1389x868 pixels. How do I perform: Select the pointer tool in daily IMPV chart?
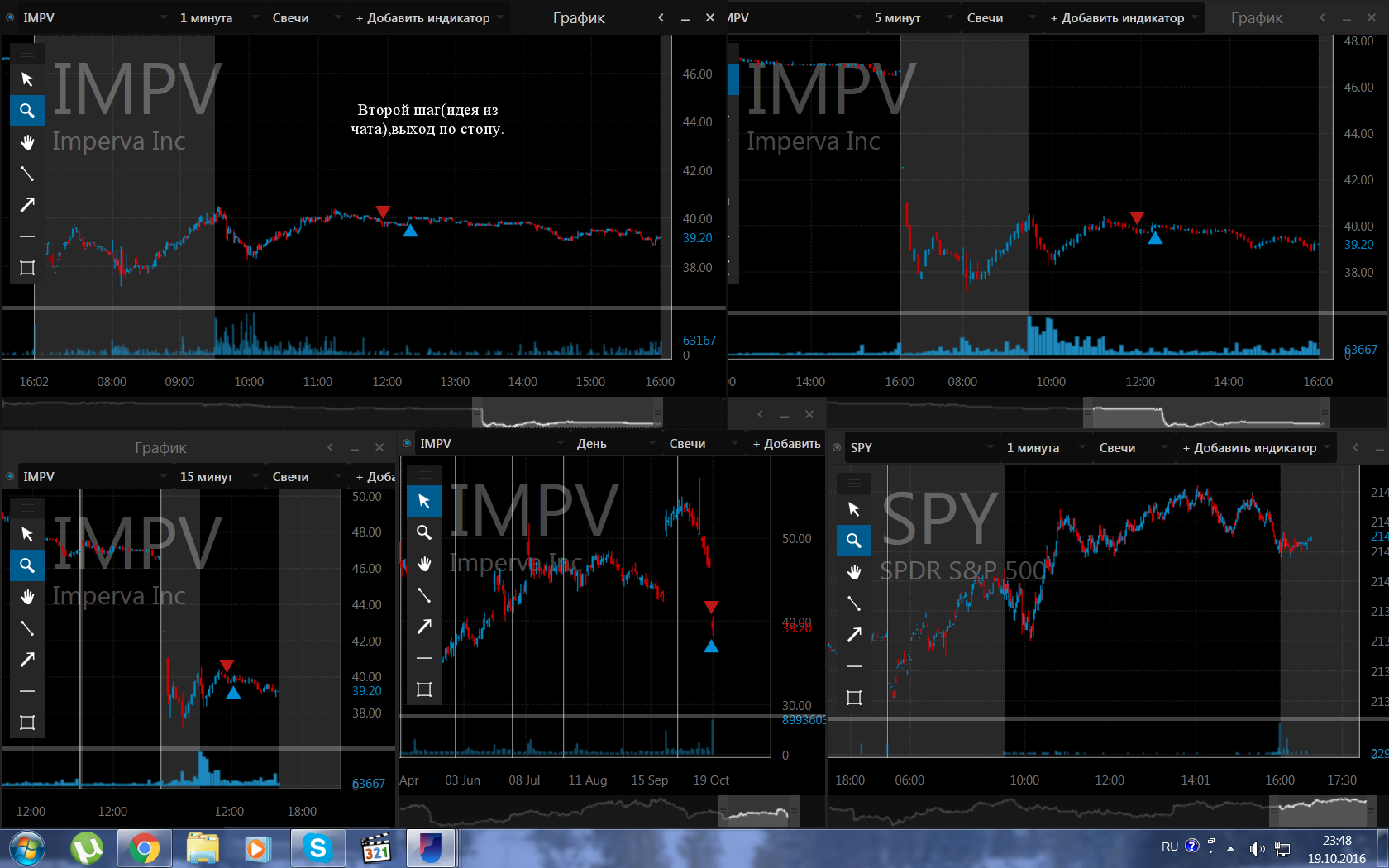[424, 501]
